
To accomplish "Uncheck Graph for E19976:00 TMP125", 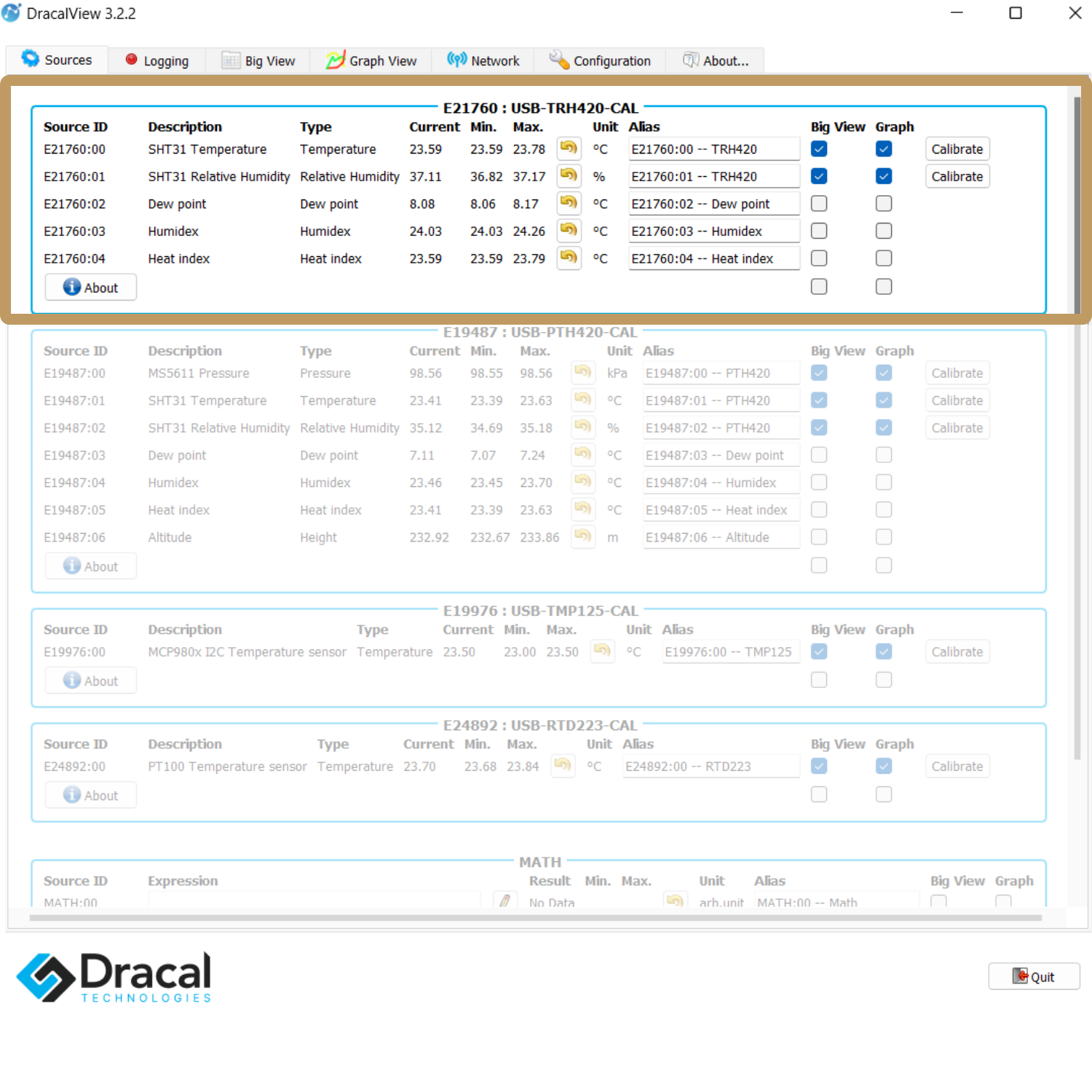I will 884,652.
